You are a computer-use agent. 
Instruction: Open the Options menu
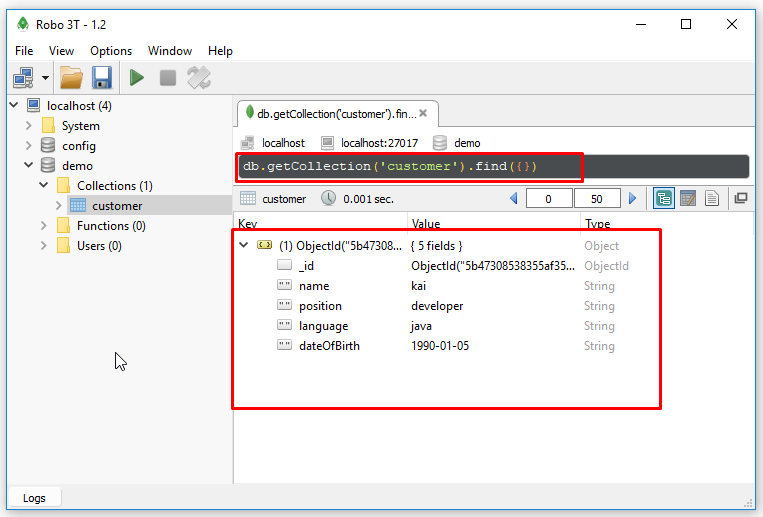pyautogui.click(x=111, y=51)
